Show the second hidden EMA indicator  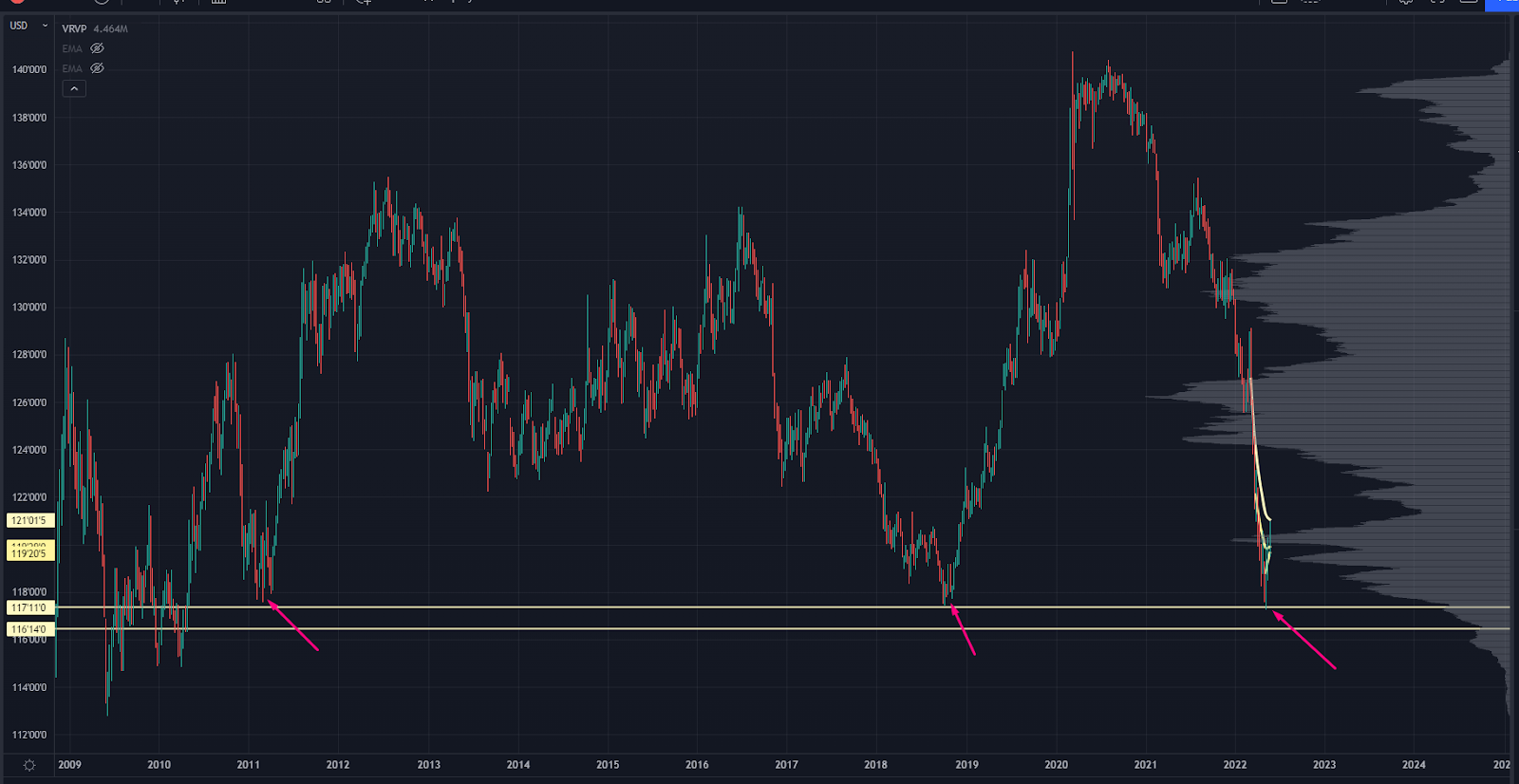coord(97,68)
